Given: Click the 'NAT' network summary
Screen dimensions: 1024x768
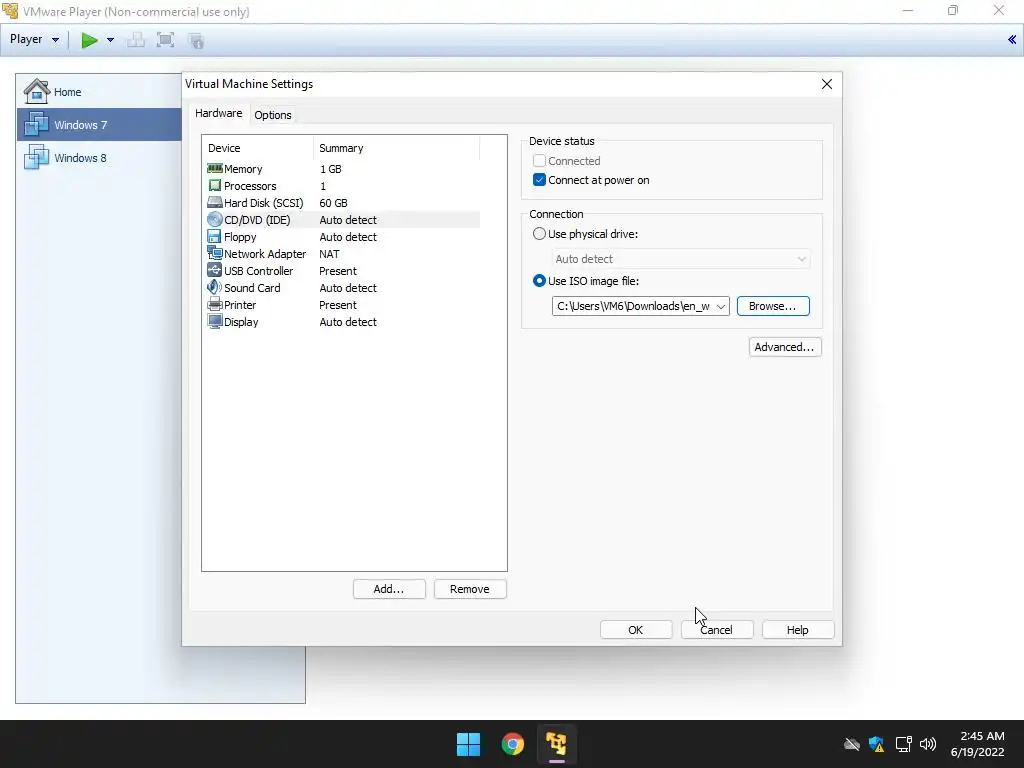Looking at the screenshot, I should (329, 254).
